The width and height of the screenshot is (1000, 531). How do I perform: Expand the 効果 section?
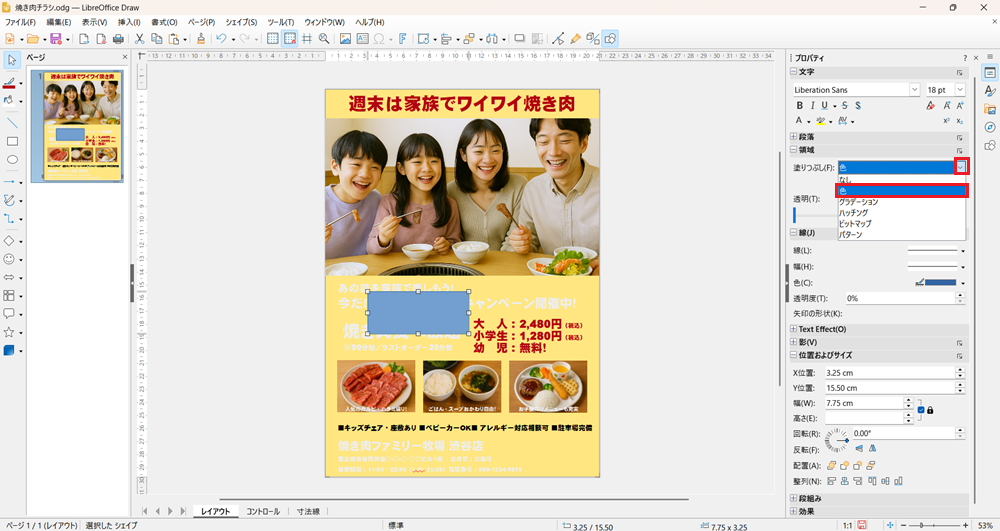(x=793, y=511)
